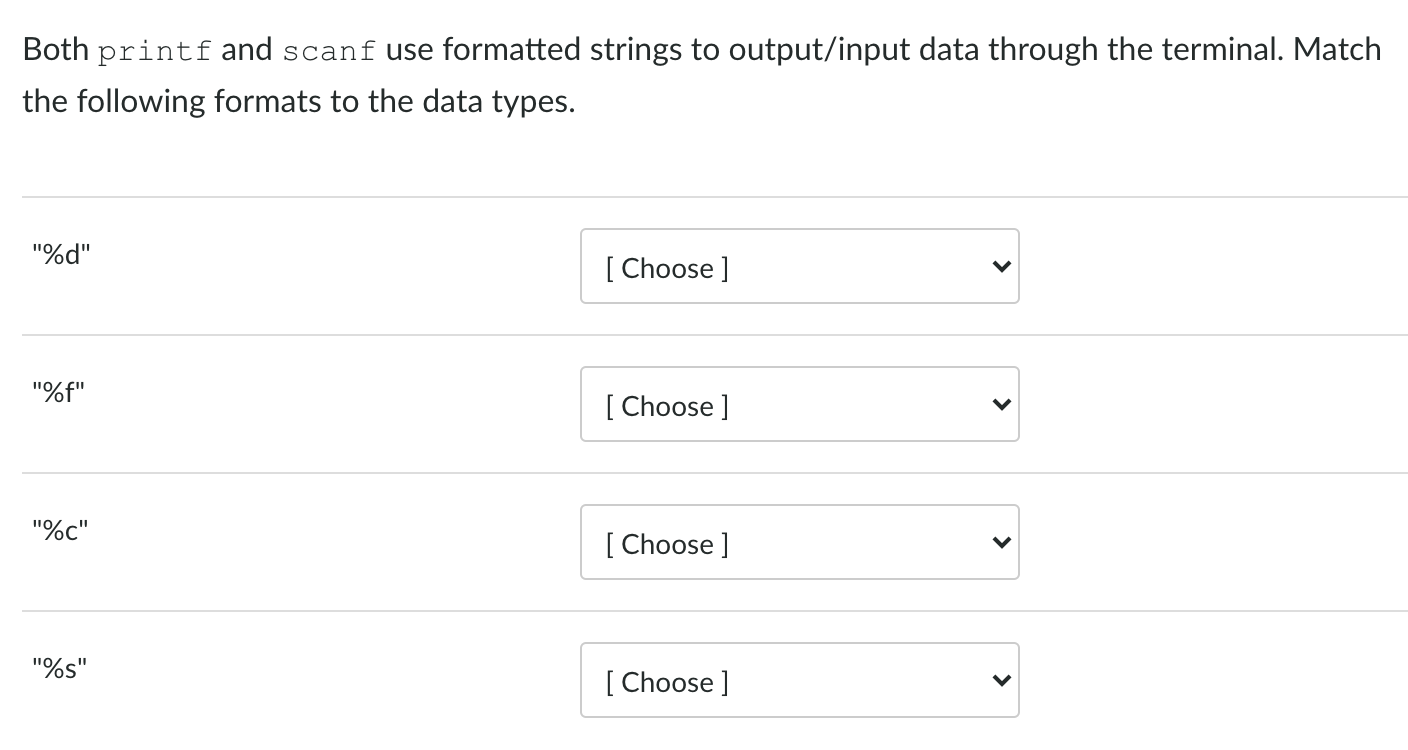1408x750 pixels.
Task: Click the word "printf" in the question
Action: pos(156,52)
